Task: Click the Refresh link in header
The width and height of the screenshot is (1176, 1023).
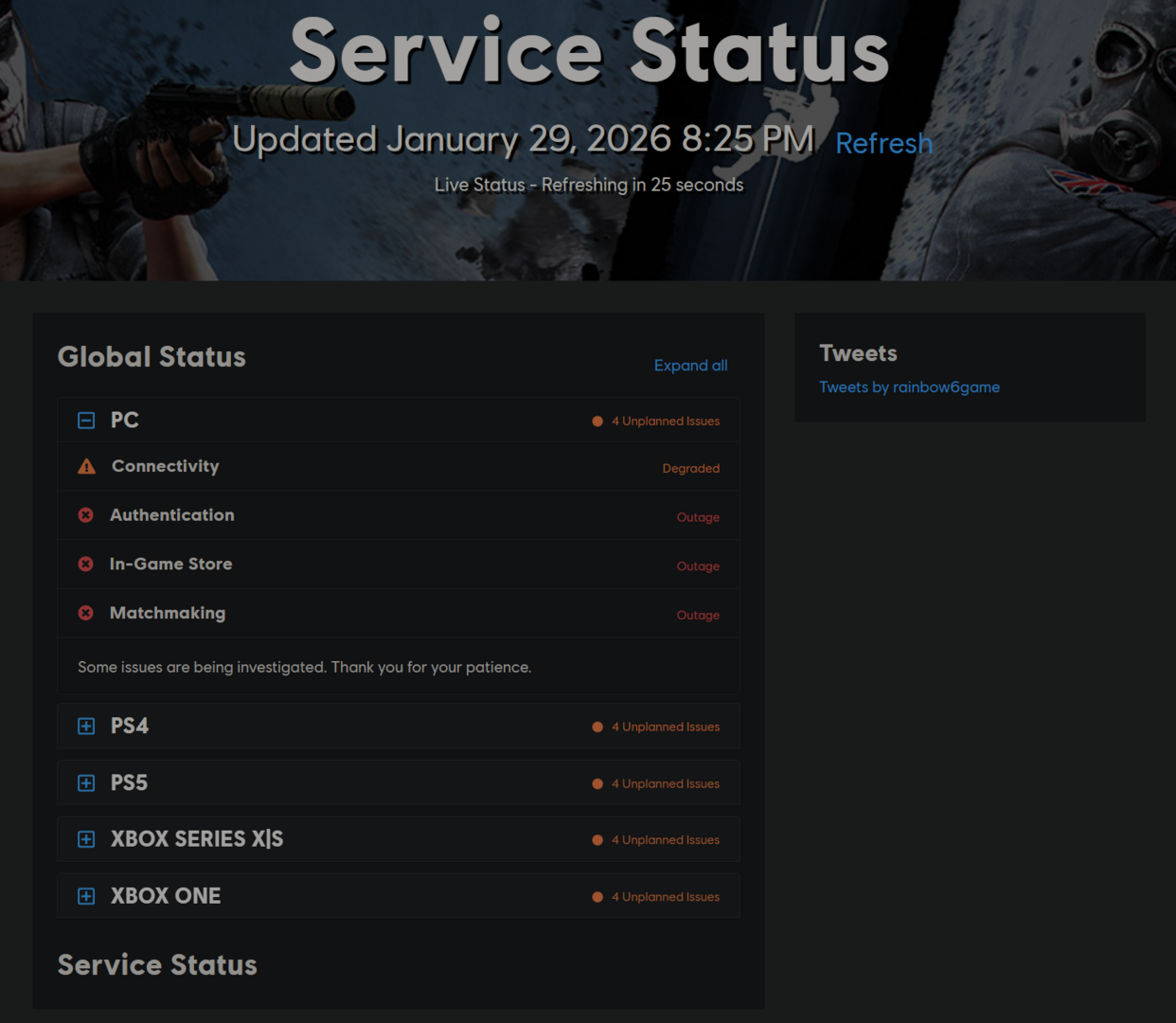Action: [883, 143]
